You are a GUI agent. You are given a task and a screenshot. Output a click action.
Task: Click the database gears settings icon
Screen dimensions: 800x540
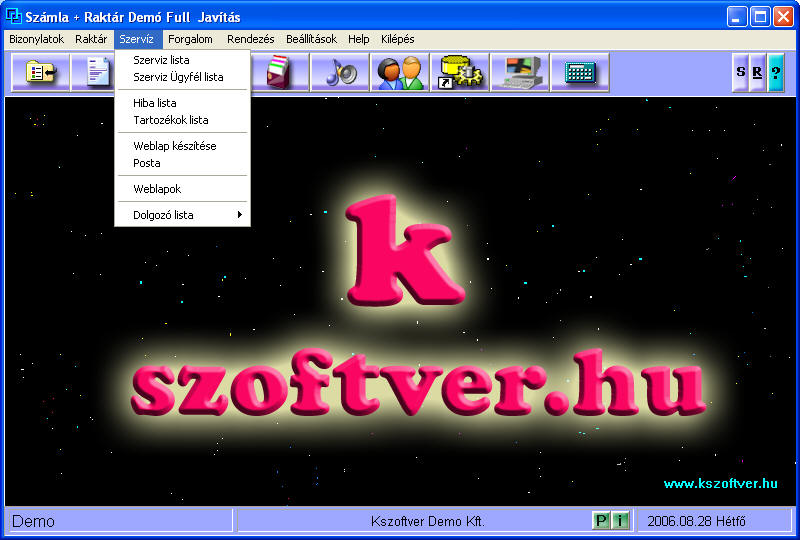460,72
